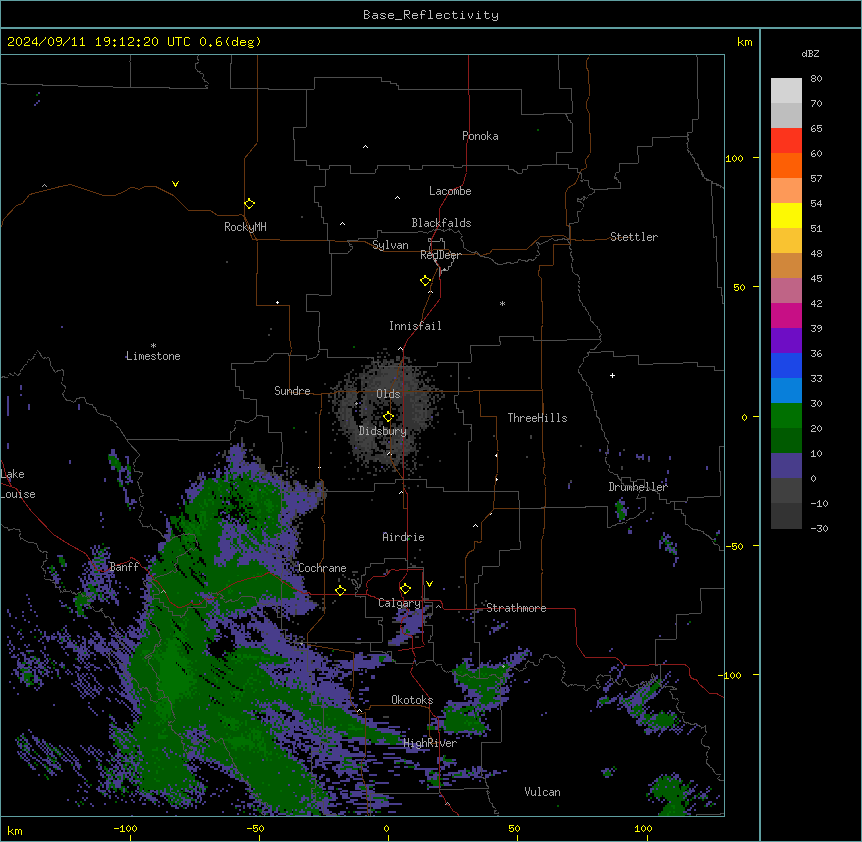
Task: Click the -50 mark on the right axis
Action: tap(734, 546)
